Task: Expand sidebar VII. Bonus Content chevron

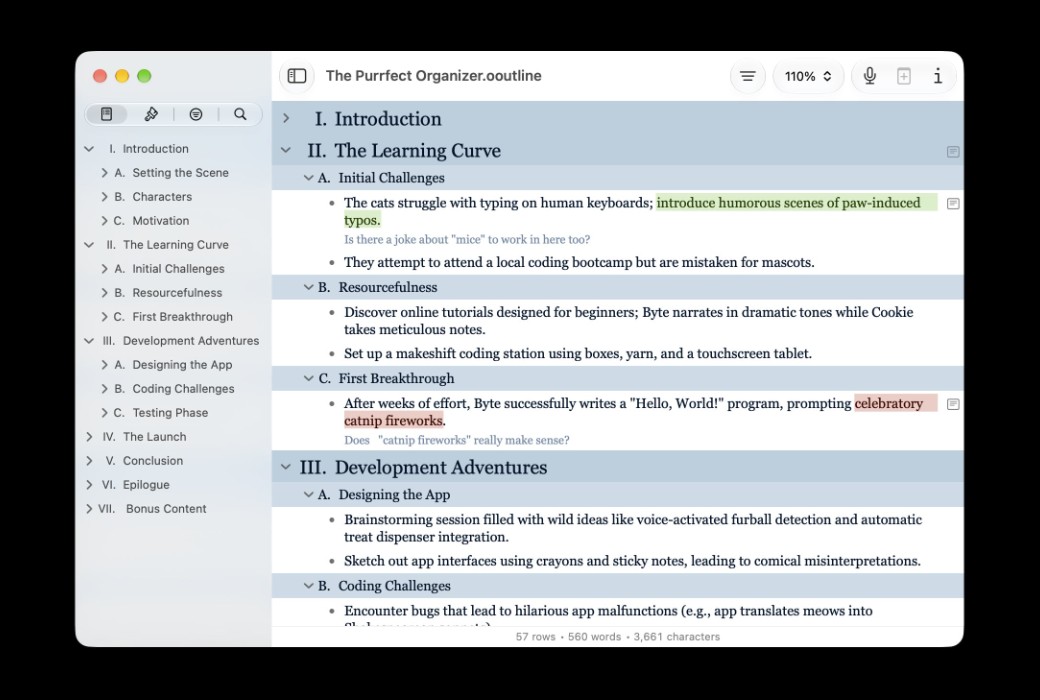Action: [89, 508]
